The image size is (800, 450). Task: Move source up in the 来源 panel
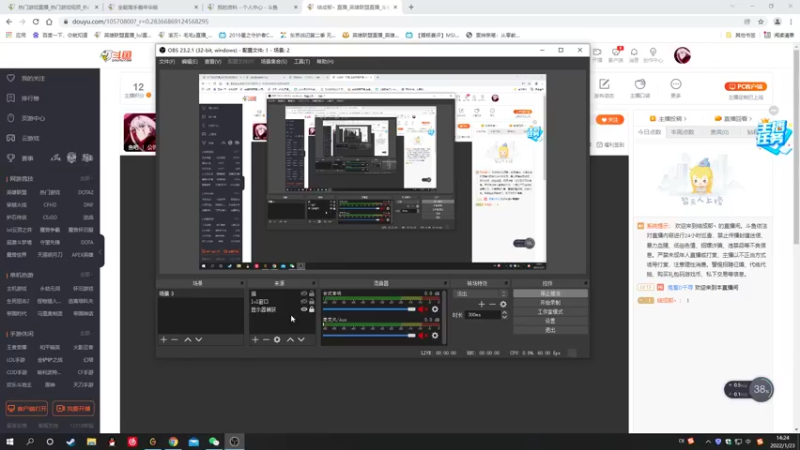(290, 340)
